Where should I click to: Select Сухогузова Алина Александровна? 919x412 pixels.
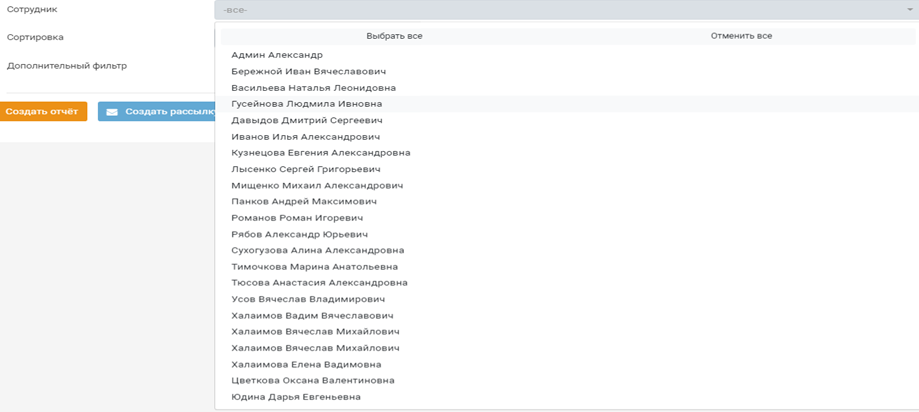566,250
